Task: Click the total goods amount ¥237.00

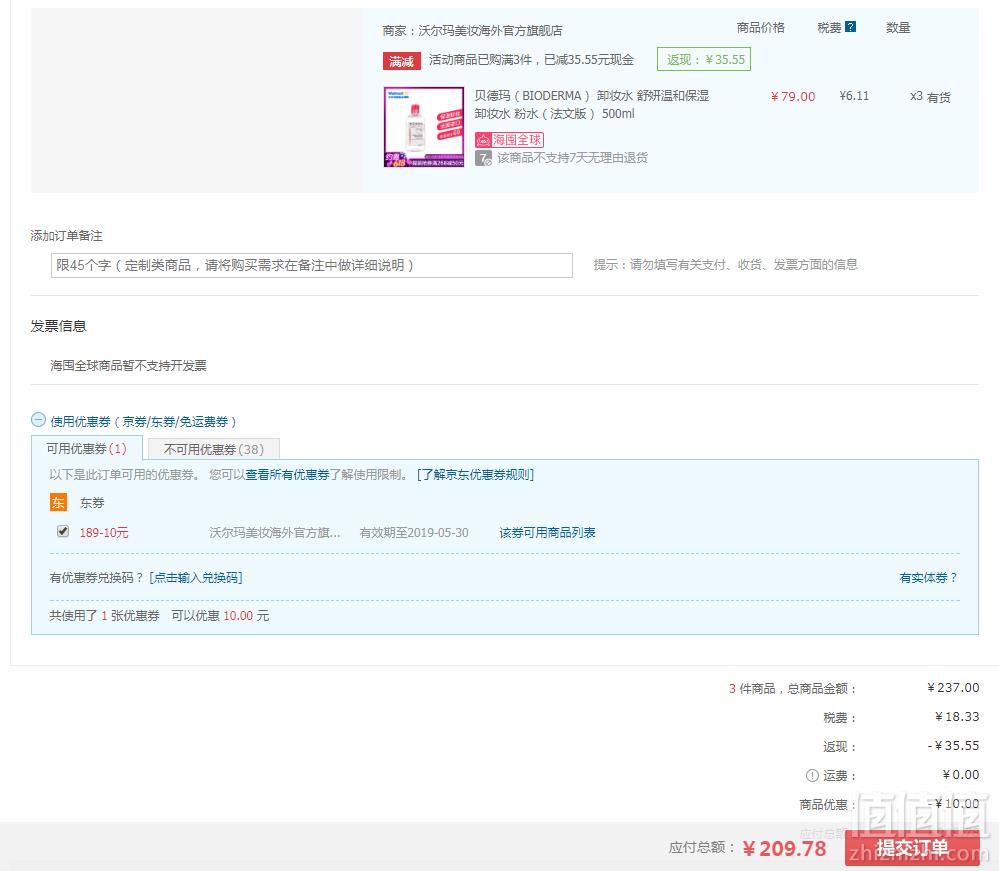Action: [953, 687]
